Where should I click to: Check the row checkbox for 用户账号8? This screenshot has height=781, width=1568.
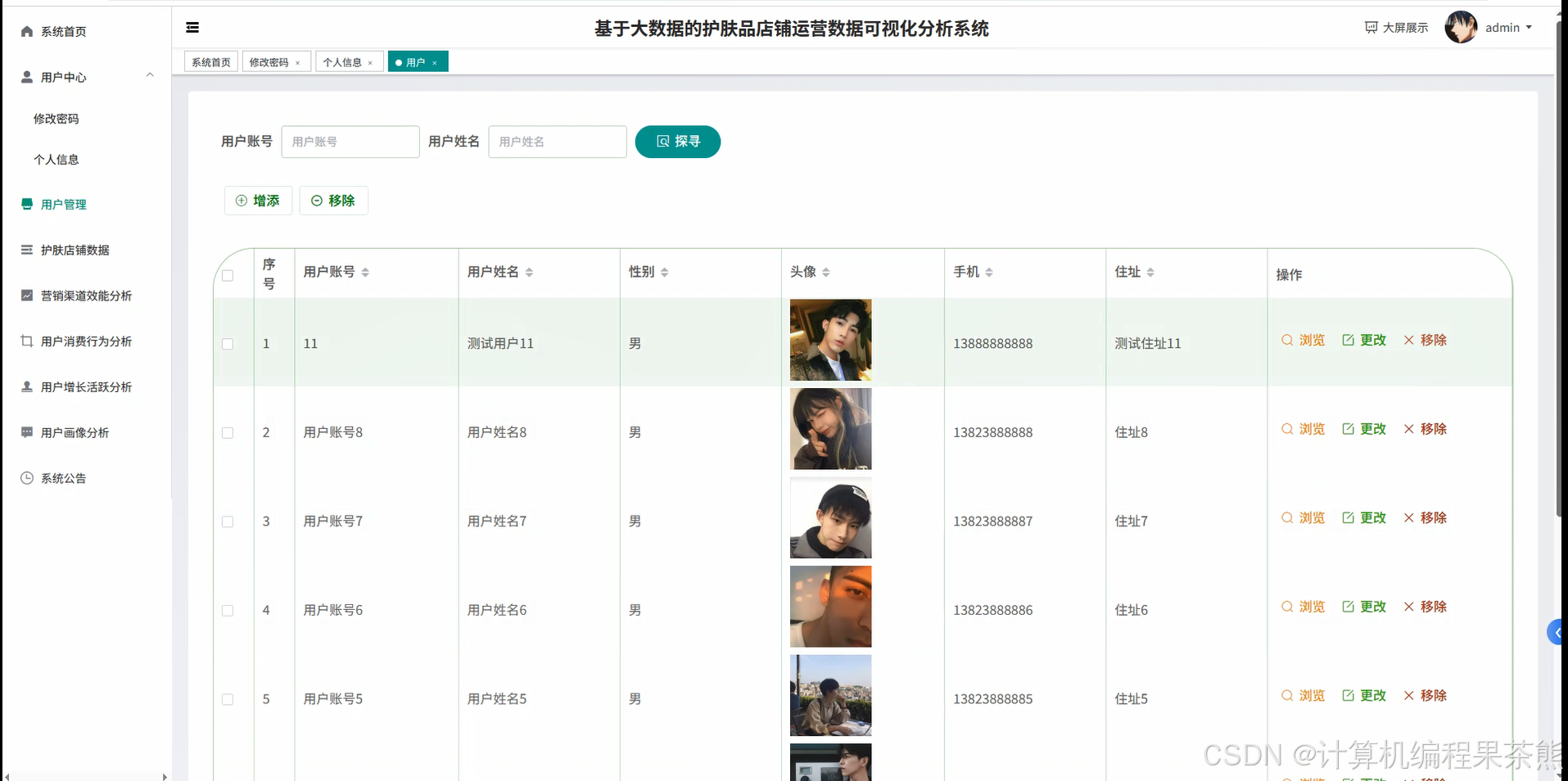tap(228, 433)
